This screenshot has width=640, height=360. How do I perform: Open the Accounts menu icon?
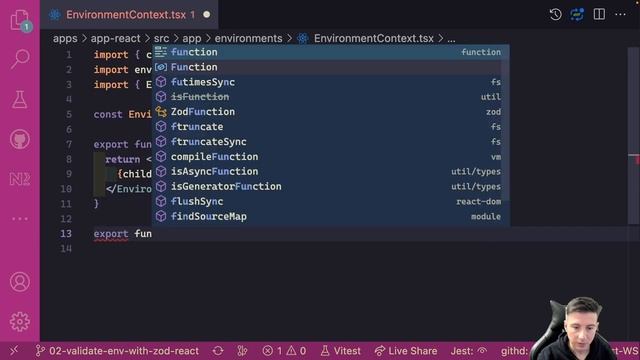(x=20, y=282)
